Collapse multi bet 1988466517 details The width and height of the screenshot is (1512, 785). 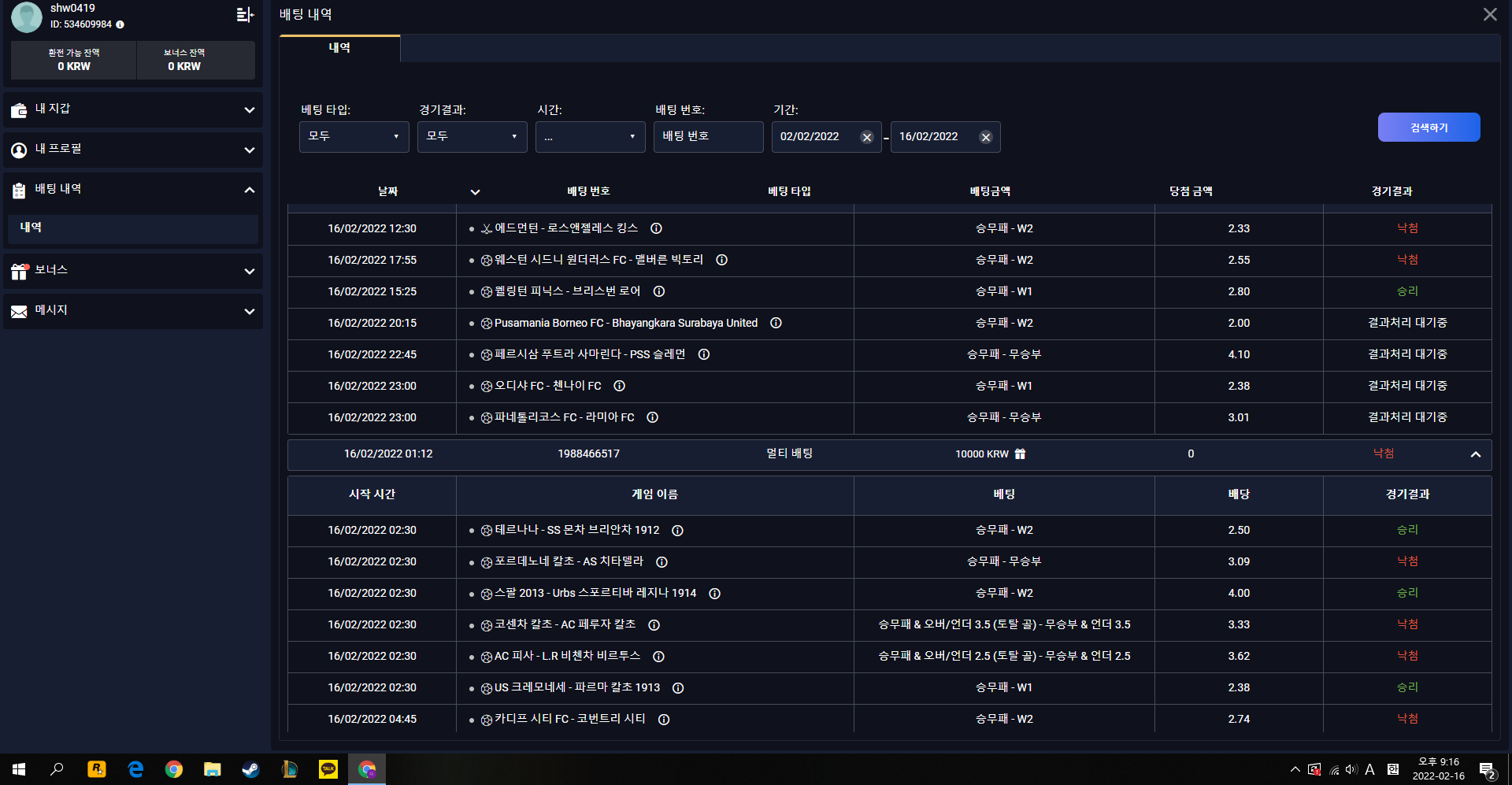pos(1476,454)
